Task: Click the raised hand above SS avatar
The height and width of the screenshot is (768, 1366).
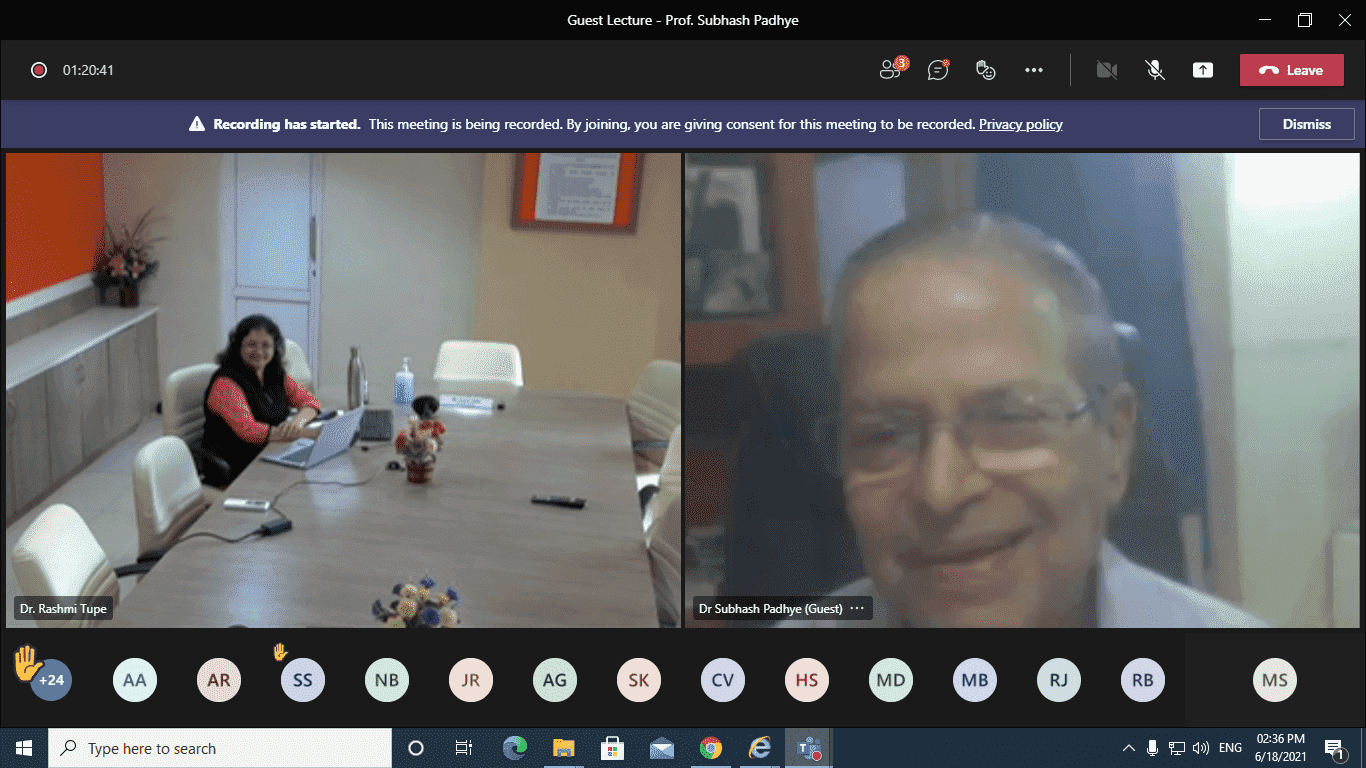Action: (280, 652)
